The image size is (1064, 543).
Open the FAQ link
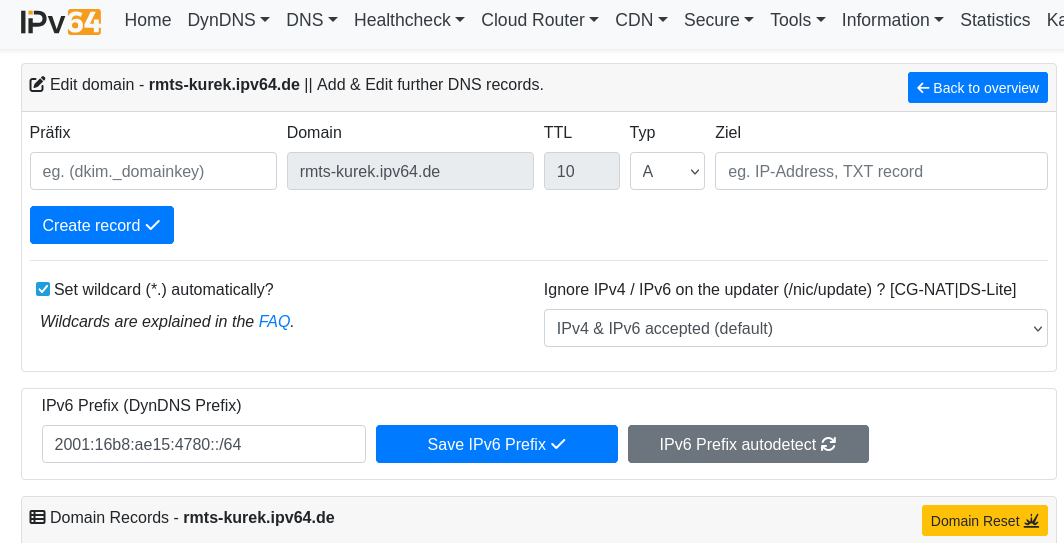[274, 322]
